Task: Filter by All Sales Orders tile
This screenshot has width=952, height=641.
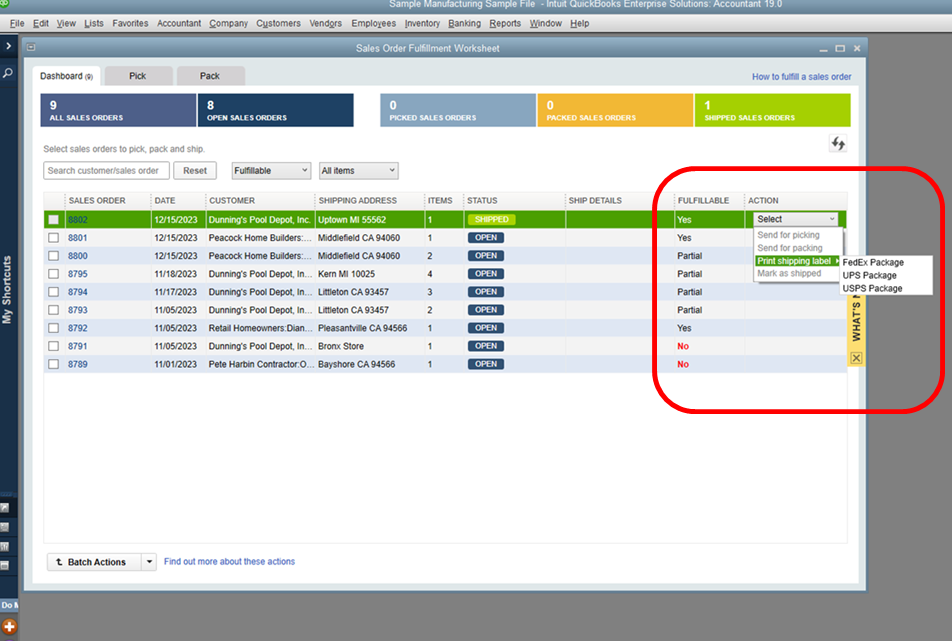Action: (118, 110)
